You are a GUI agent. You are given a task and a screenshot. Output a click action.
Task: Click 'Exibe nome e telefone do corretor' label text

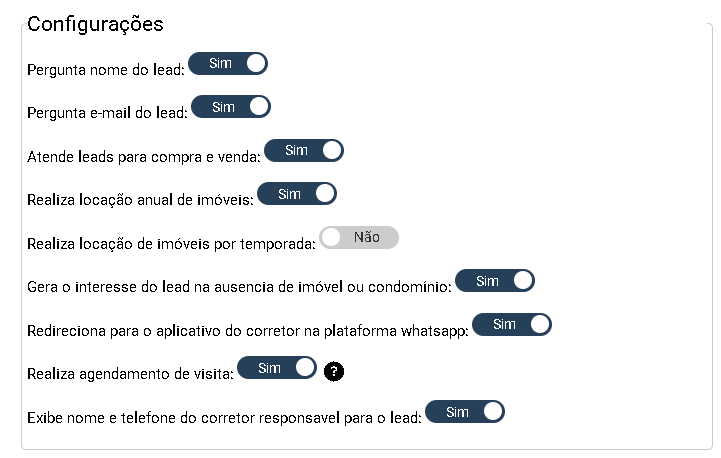pos(225,417)
